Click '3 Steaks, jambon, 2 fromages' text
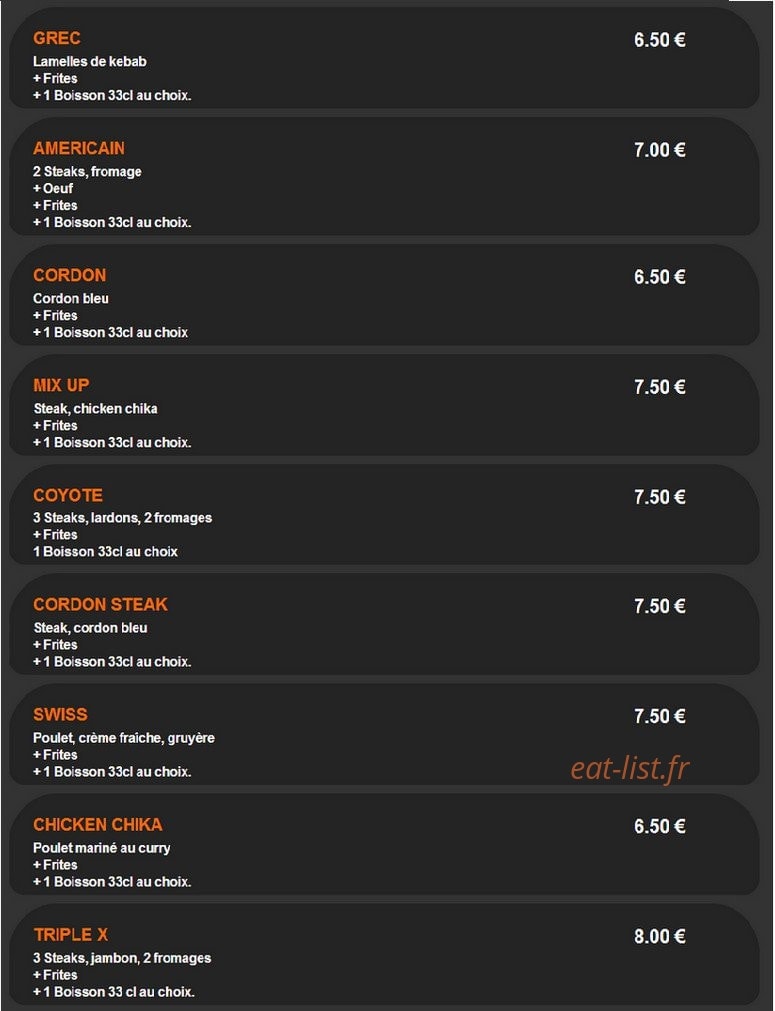 pos(122,958)
